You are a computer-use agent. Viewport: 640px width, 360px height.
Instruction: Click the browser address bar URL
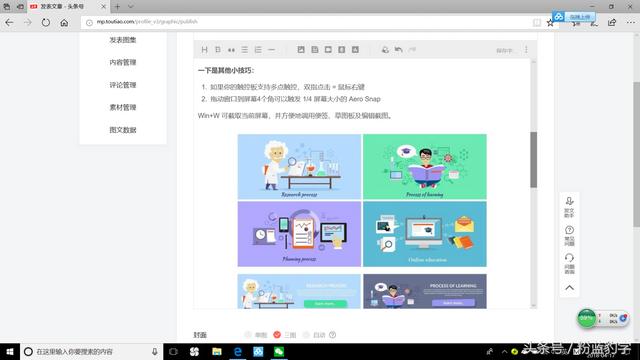147,22
